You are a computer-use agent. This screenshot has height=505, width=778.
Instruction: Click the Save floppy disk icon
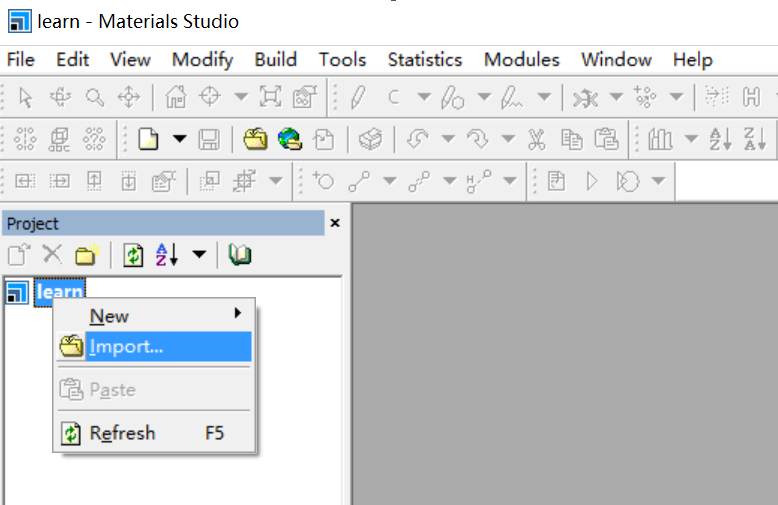(209, 139)
